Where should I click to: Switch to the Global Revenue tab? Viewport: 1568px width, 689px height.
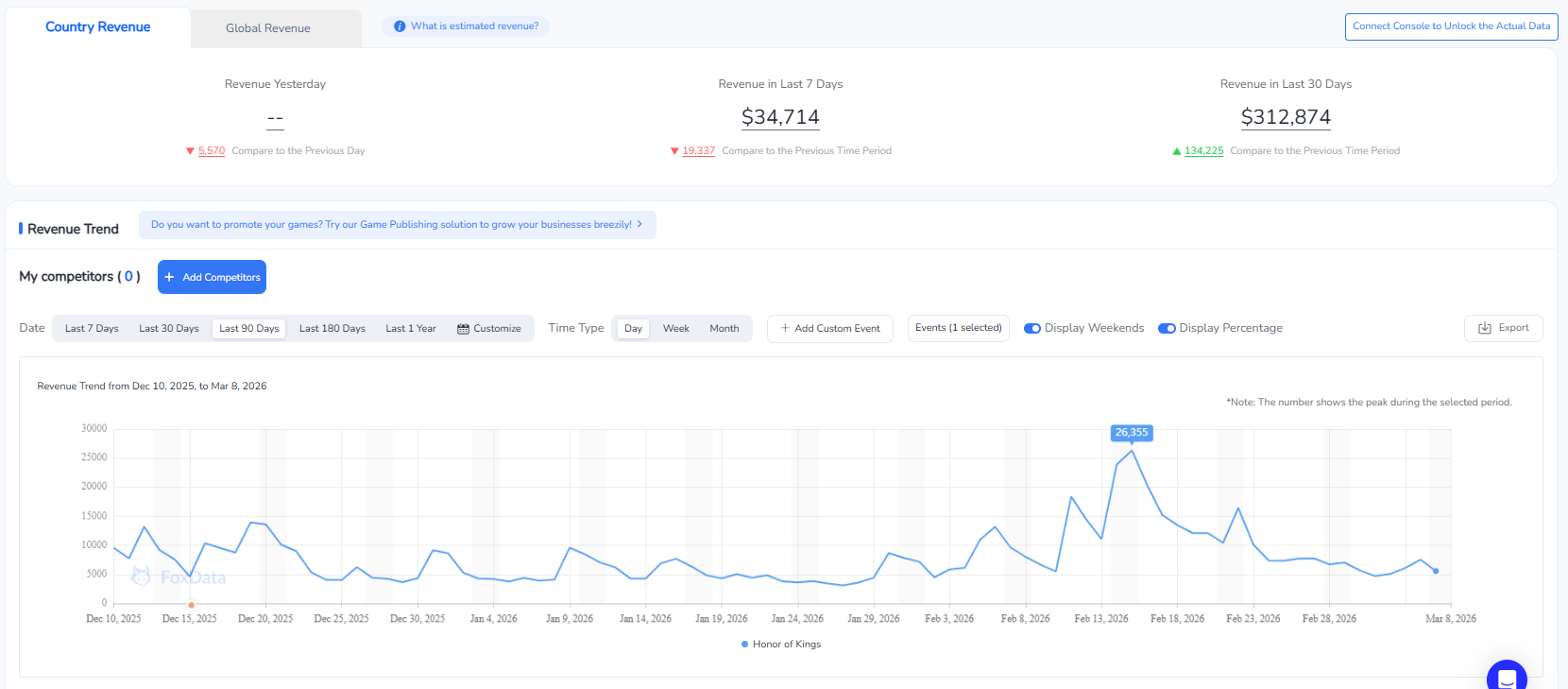268,28
